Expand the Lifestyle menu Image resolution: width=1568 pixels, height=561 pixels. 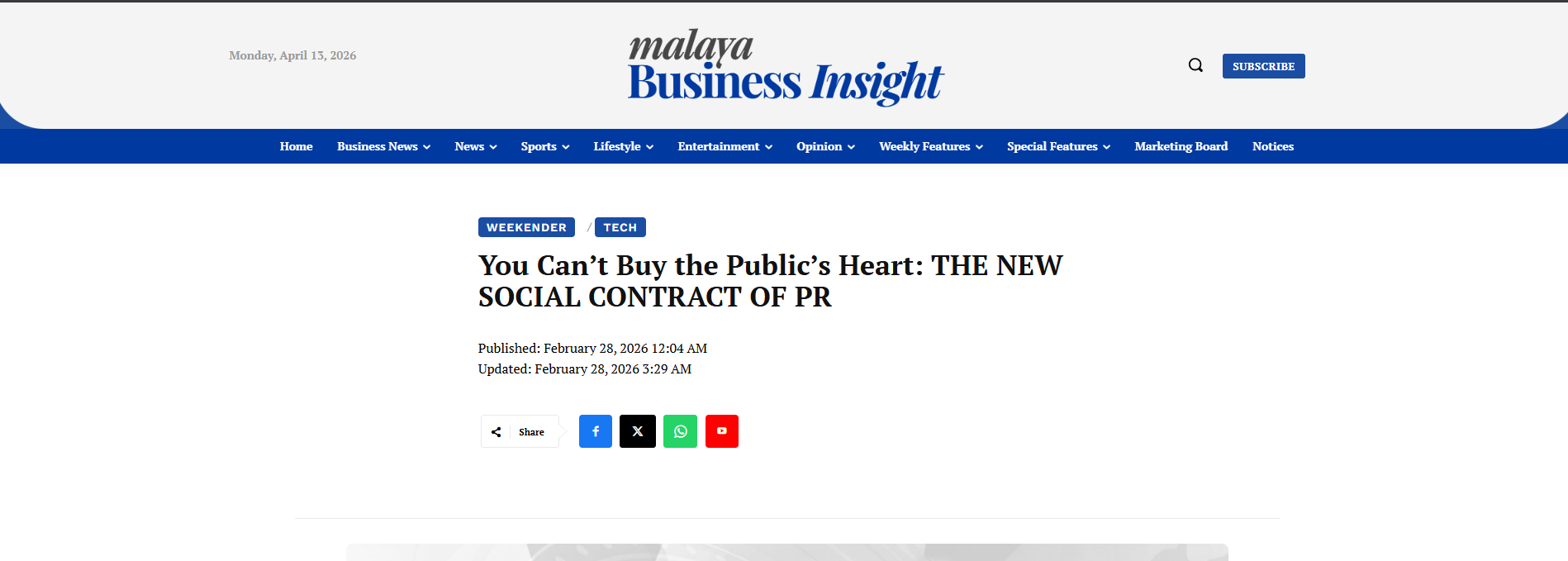623,146
